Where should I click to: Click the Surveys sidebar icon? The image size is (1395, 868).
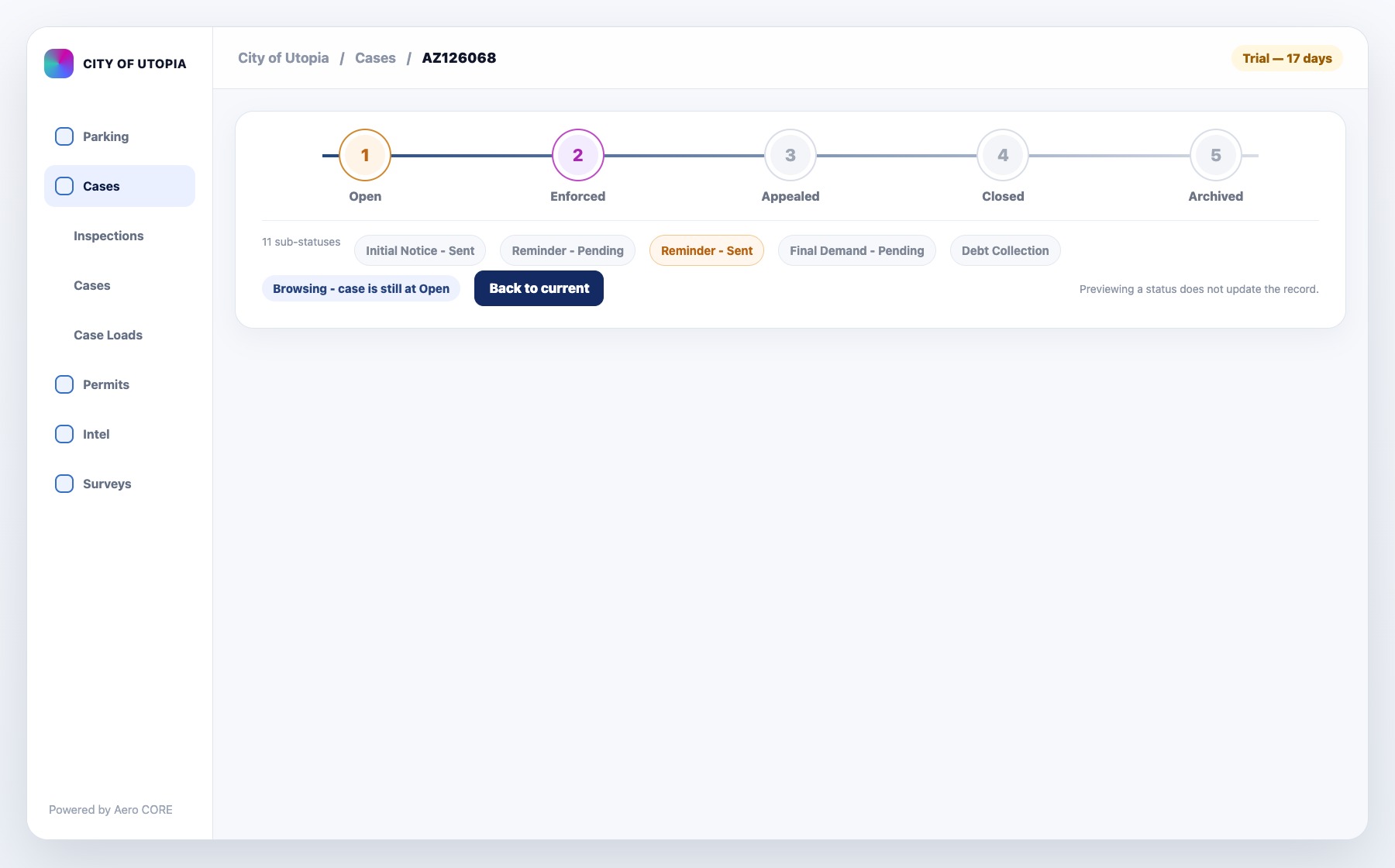click(x=64, y=484)
